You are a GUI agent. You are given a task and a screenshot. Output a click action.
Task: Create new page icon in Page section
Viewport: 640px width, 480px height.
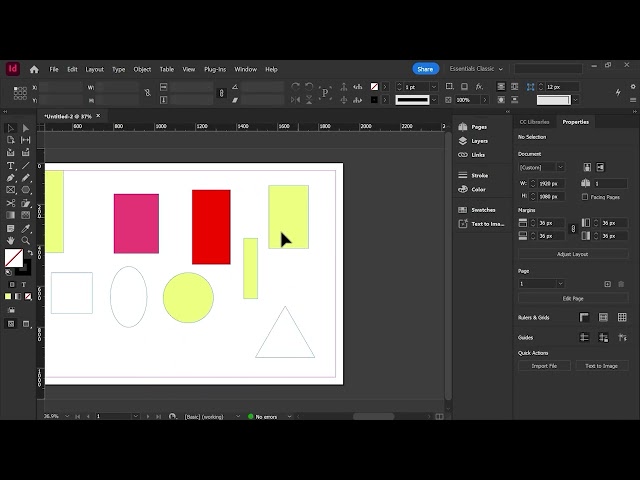pyautogui.click(x=607, y=284)
